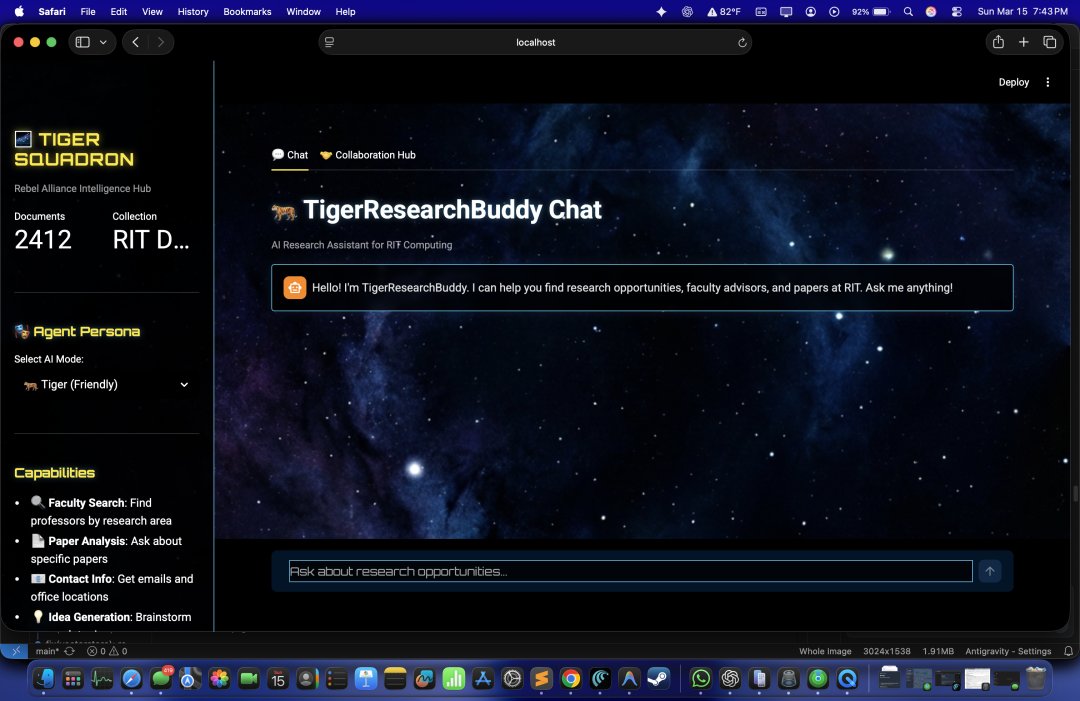Click the TigerResearchBuddy Chat heading

[x=453, y=209]
